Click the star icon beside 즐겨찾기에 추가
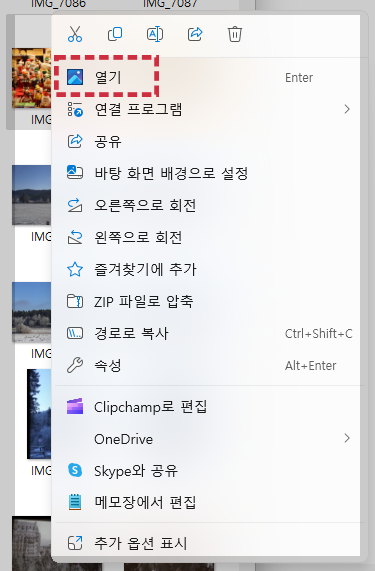The image size is (375, 571). click(x=75, y=269)
